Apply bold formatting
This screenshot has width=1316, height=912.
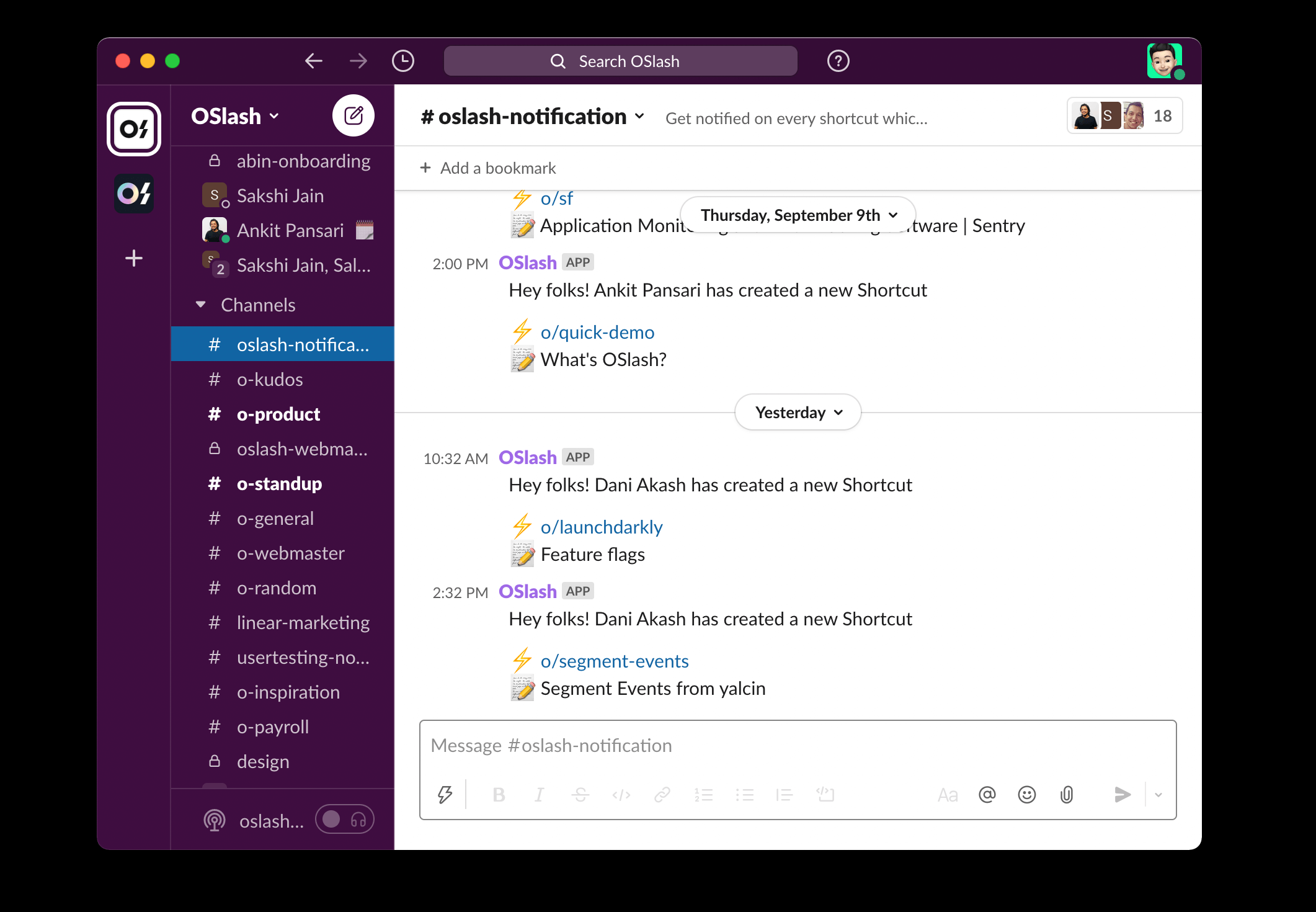click(499, 795)
